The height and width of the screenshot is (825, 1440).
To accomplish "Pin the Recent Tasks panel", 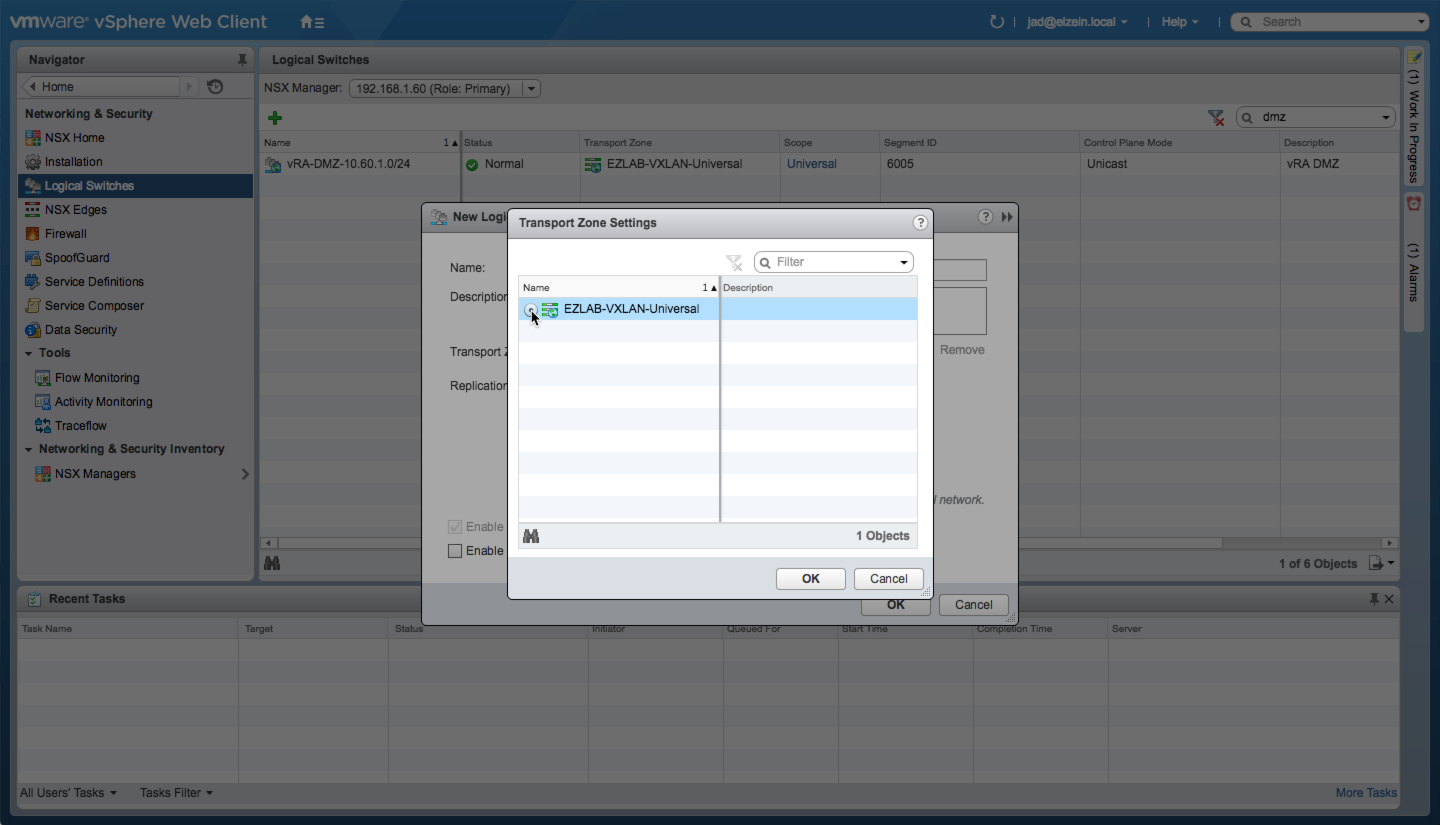I will 1374,599.
